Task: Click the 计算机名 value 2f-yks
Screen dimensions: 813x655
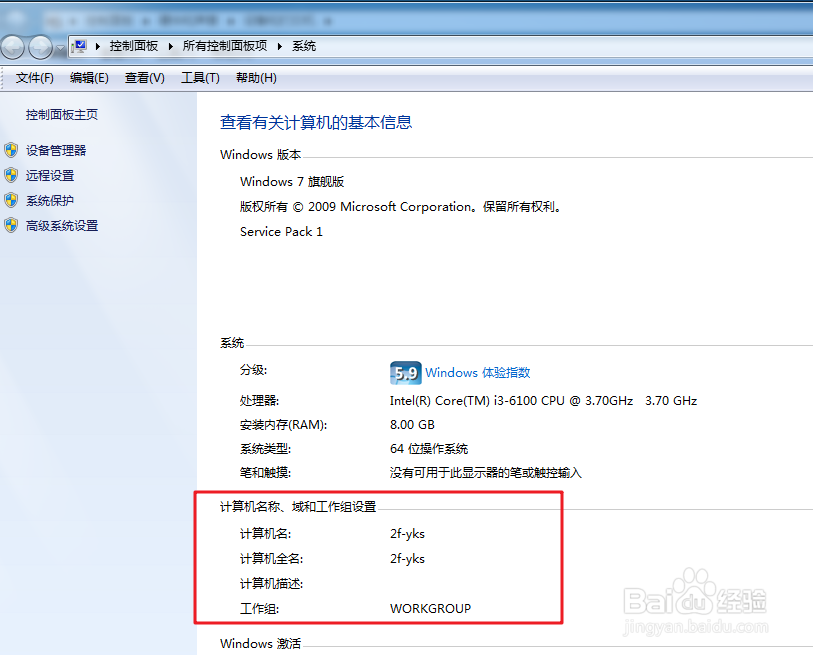Action: [x=407, y=534]
